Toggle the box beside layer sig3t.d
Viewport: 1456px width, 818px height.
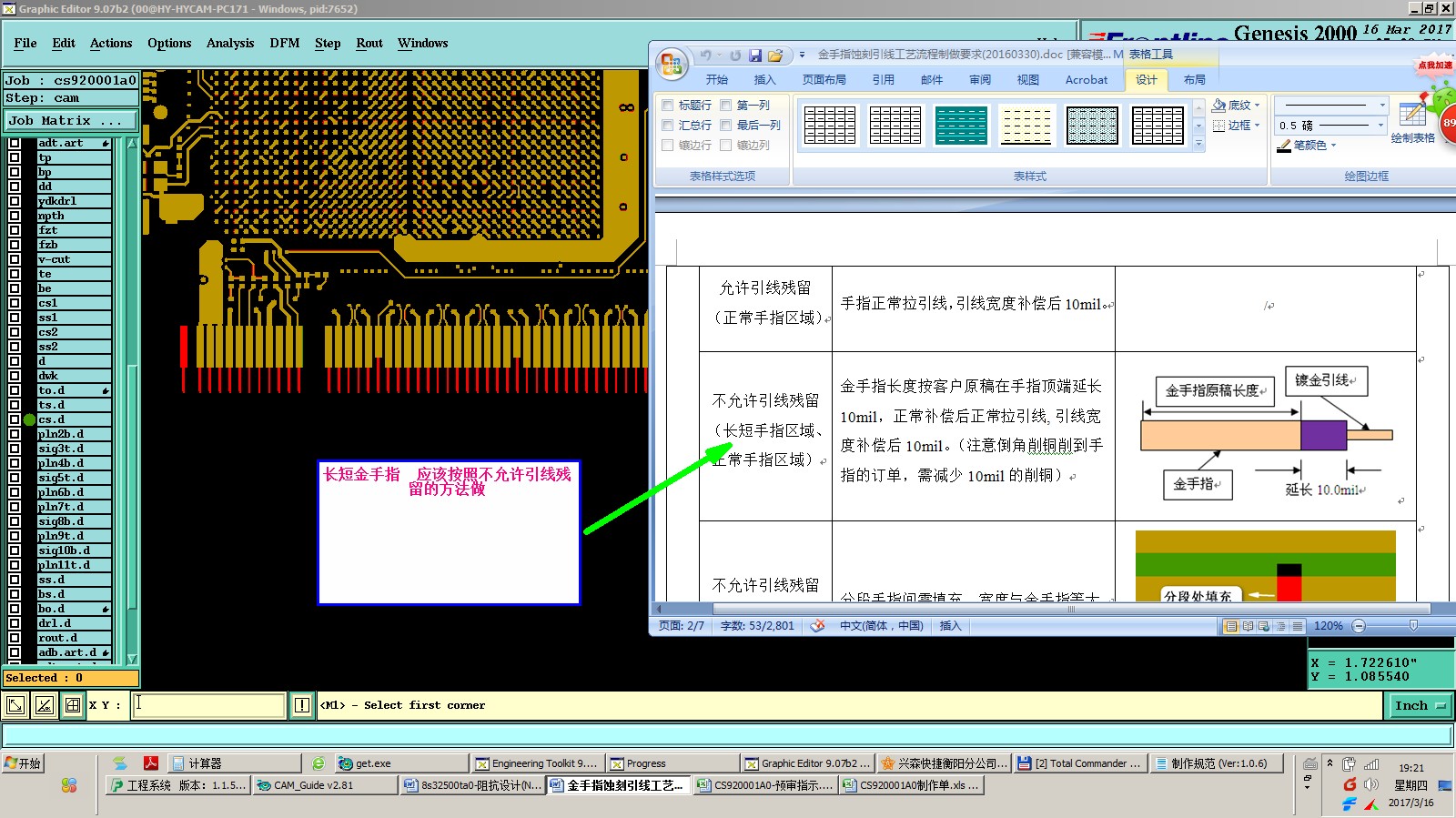tap(15, 449)
